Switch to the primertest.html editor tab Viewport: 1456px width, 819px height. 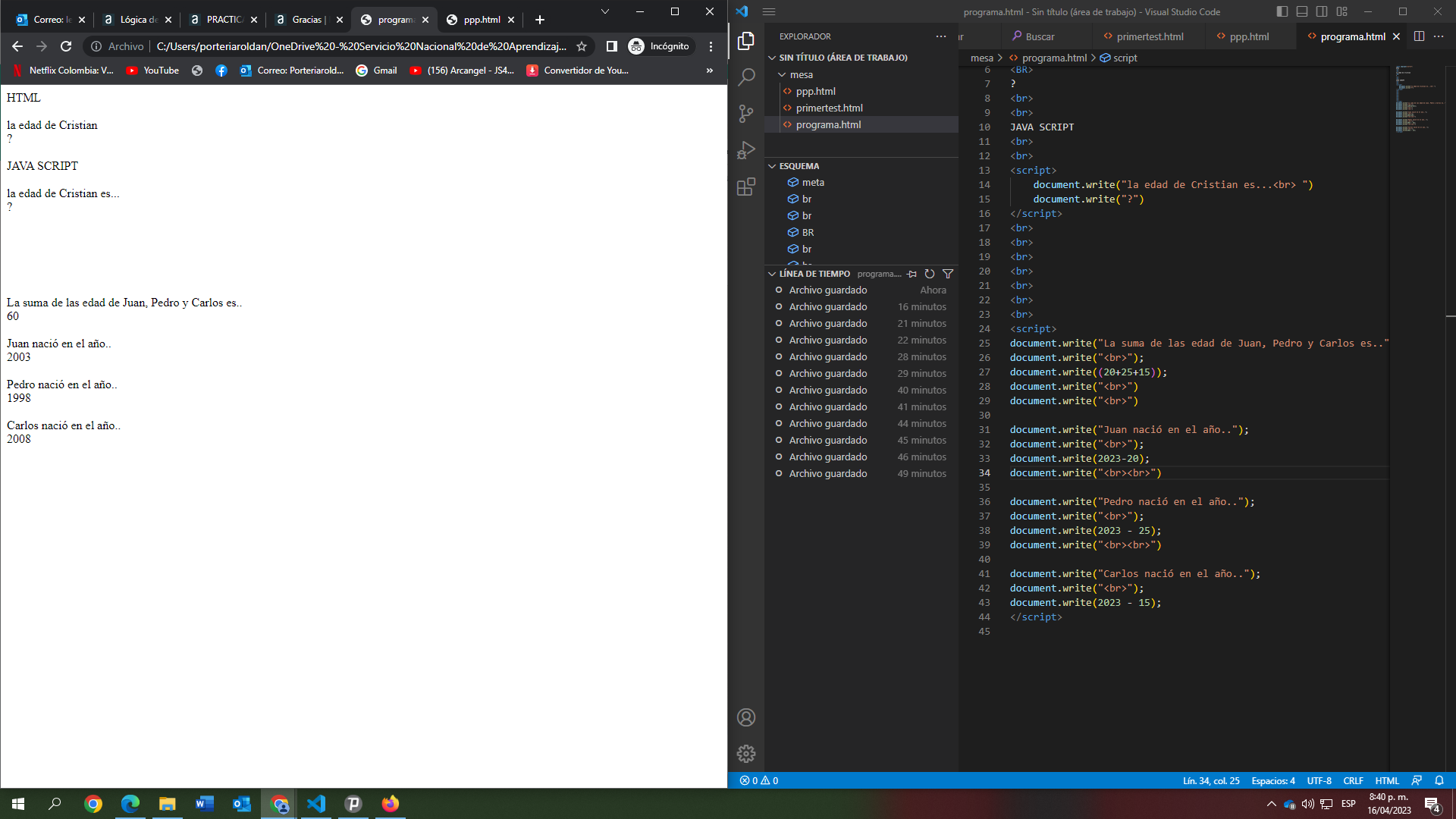point(1150,36)
